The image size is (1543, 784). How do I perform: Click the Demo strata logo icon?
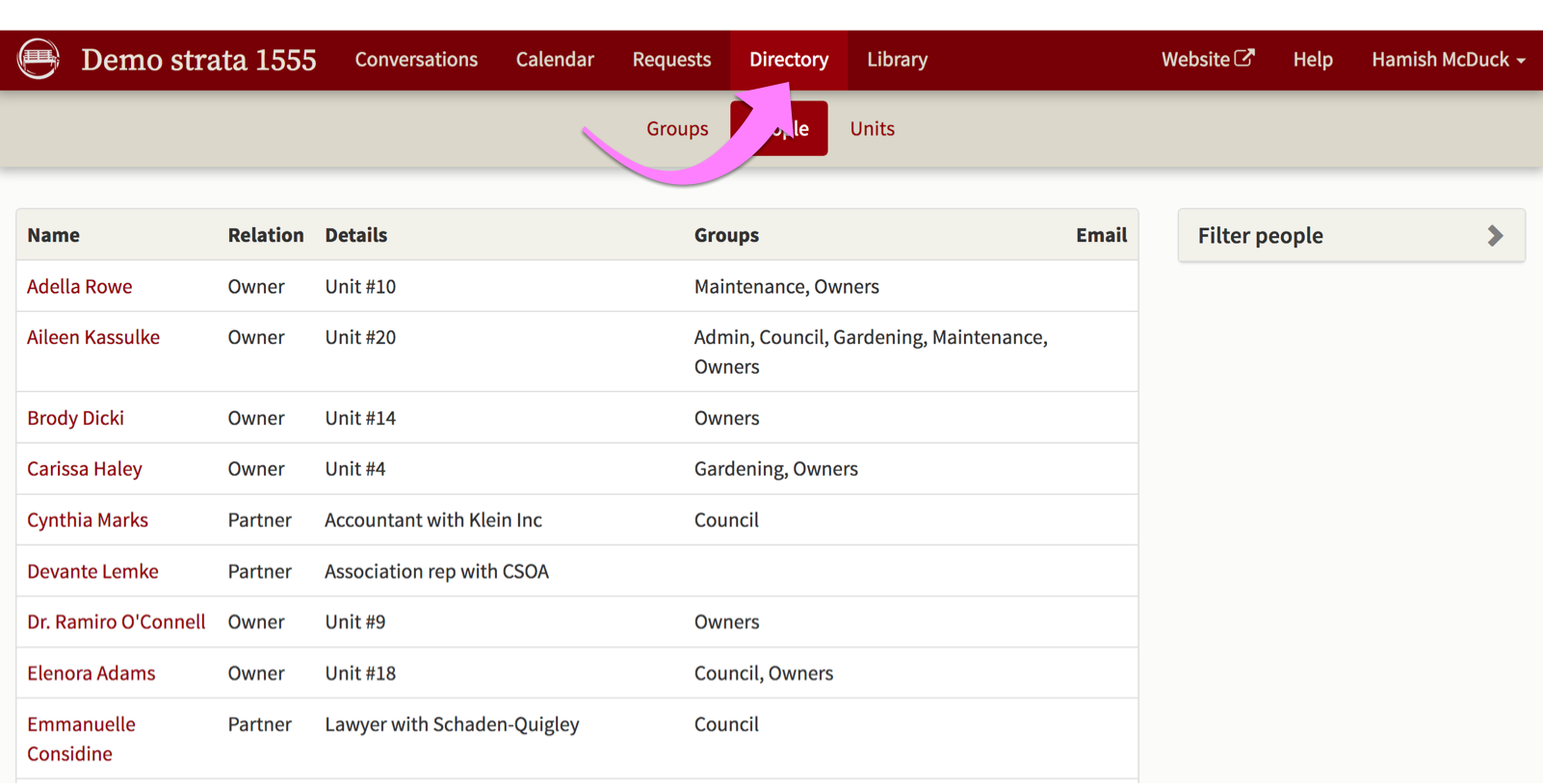tap(39, 59)
